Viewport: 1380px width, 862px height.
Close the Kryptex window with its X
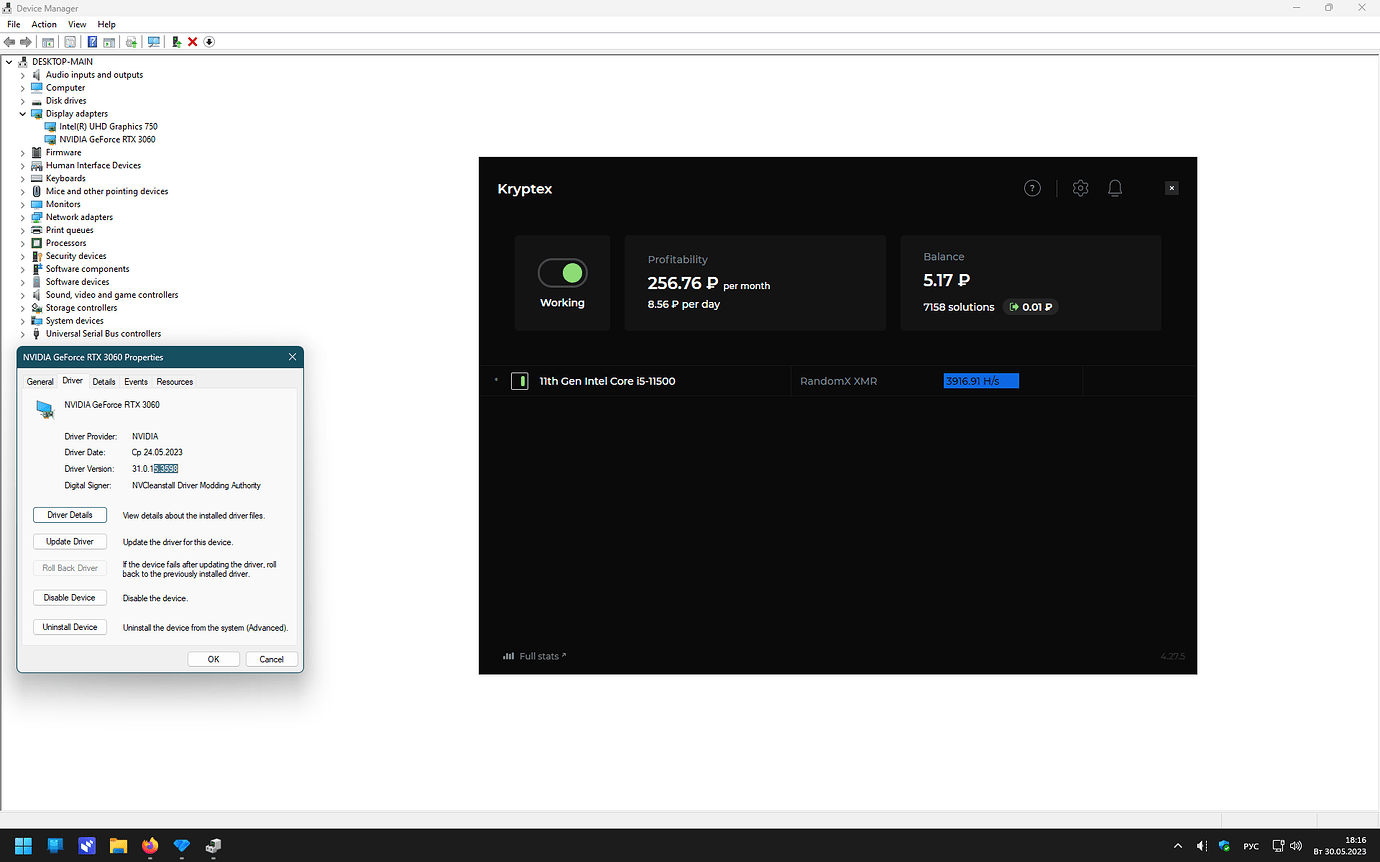(x=1172, y=188)
